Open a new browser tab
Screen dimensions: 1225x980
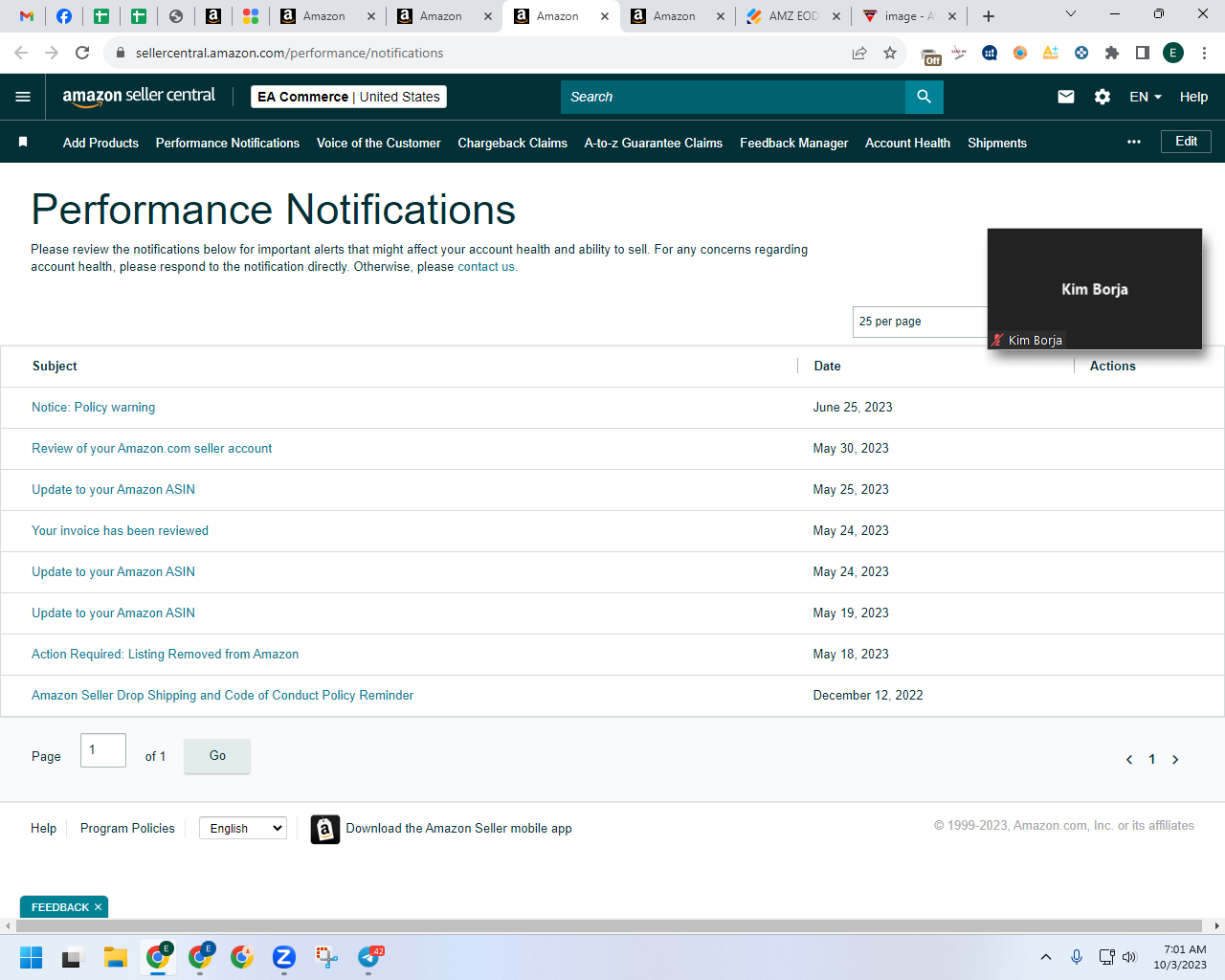tap(989, 16)
